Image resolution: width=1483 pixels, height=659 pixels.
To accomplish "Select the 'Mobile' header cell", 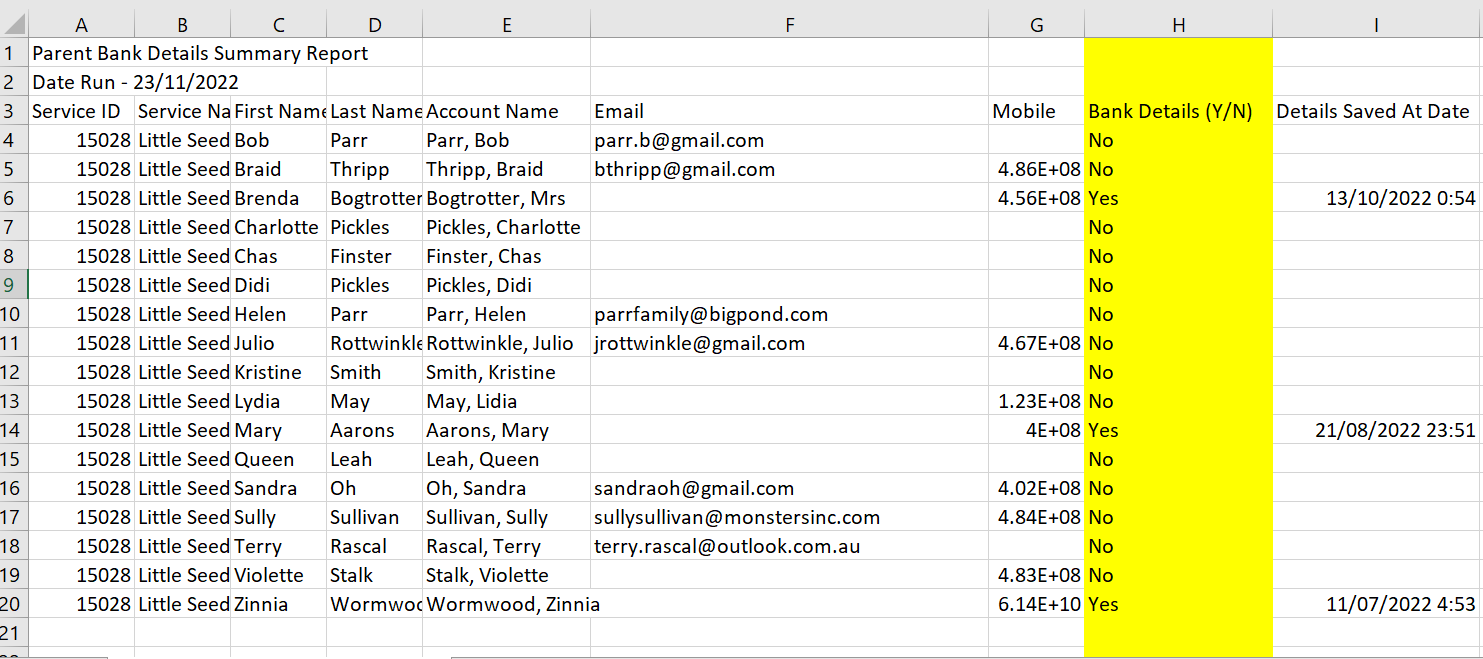I will [1024, 111].
